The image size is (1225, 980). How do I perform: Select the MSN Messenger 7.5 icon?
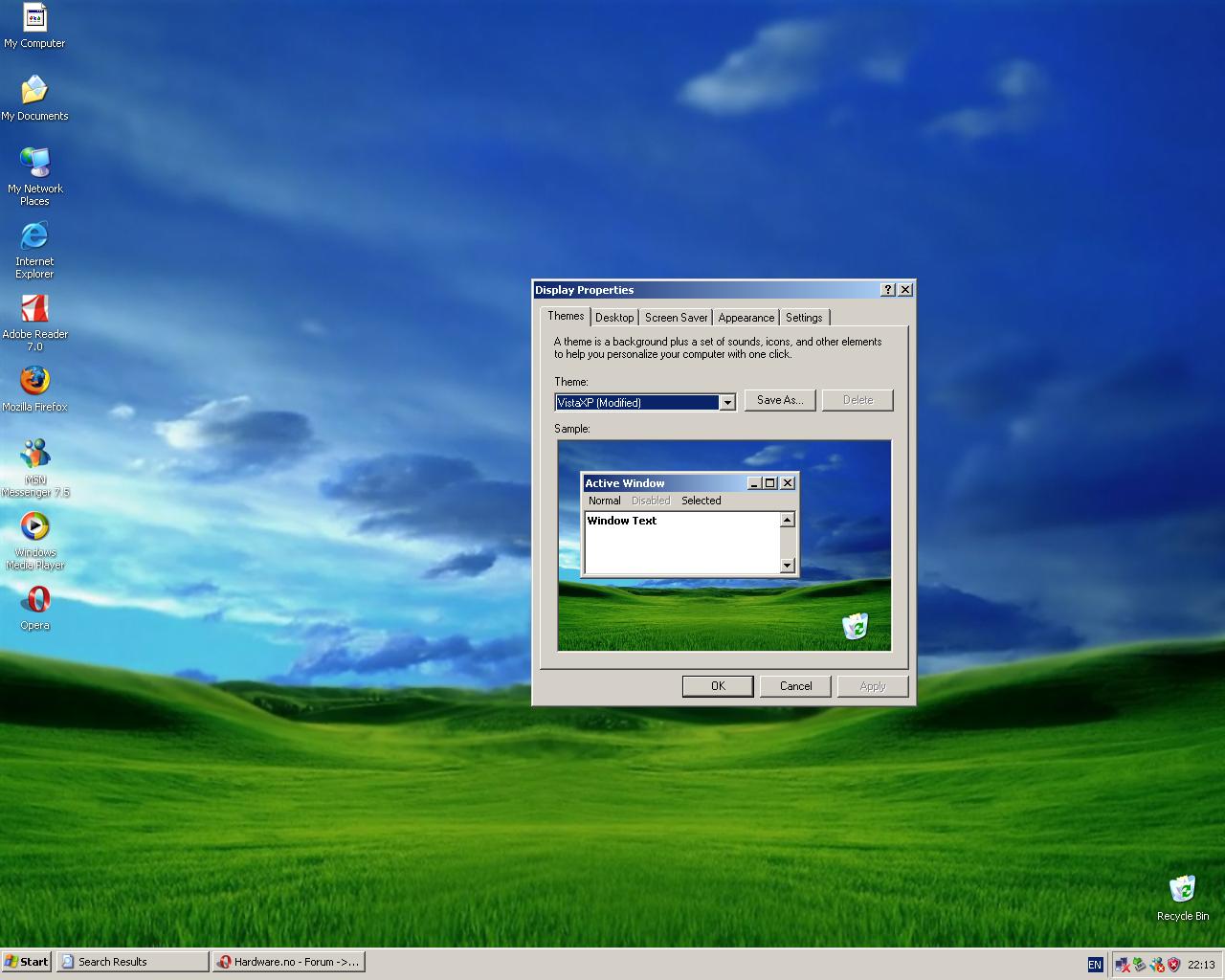pos(34,468)
